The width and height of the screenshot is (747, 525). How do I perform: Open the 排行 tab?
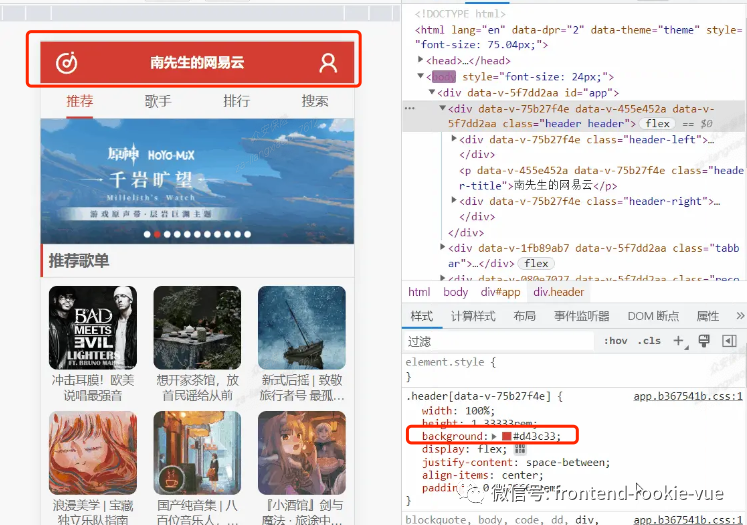click(x=236, y=101)
